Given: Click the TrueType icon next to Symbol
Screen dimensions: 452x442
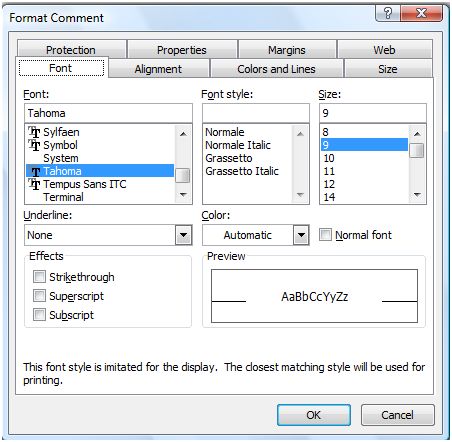Looking at the screenshot, I should pyautogui.click(x=34, y=145).
